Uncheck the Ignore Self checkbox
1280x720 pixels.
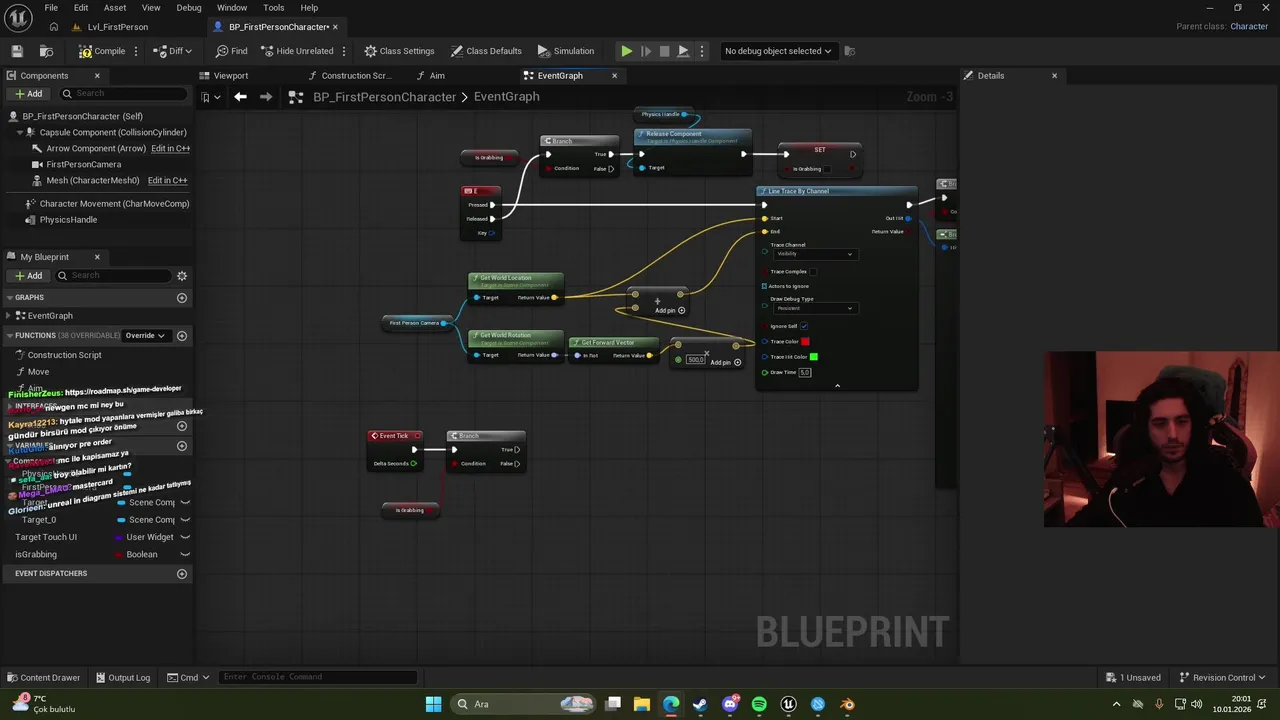[804, 326]
